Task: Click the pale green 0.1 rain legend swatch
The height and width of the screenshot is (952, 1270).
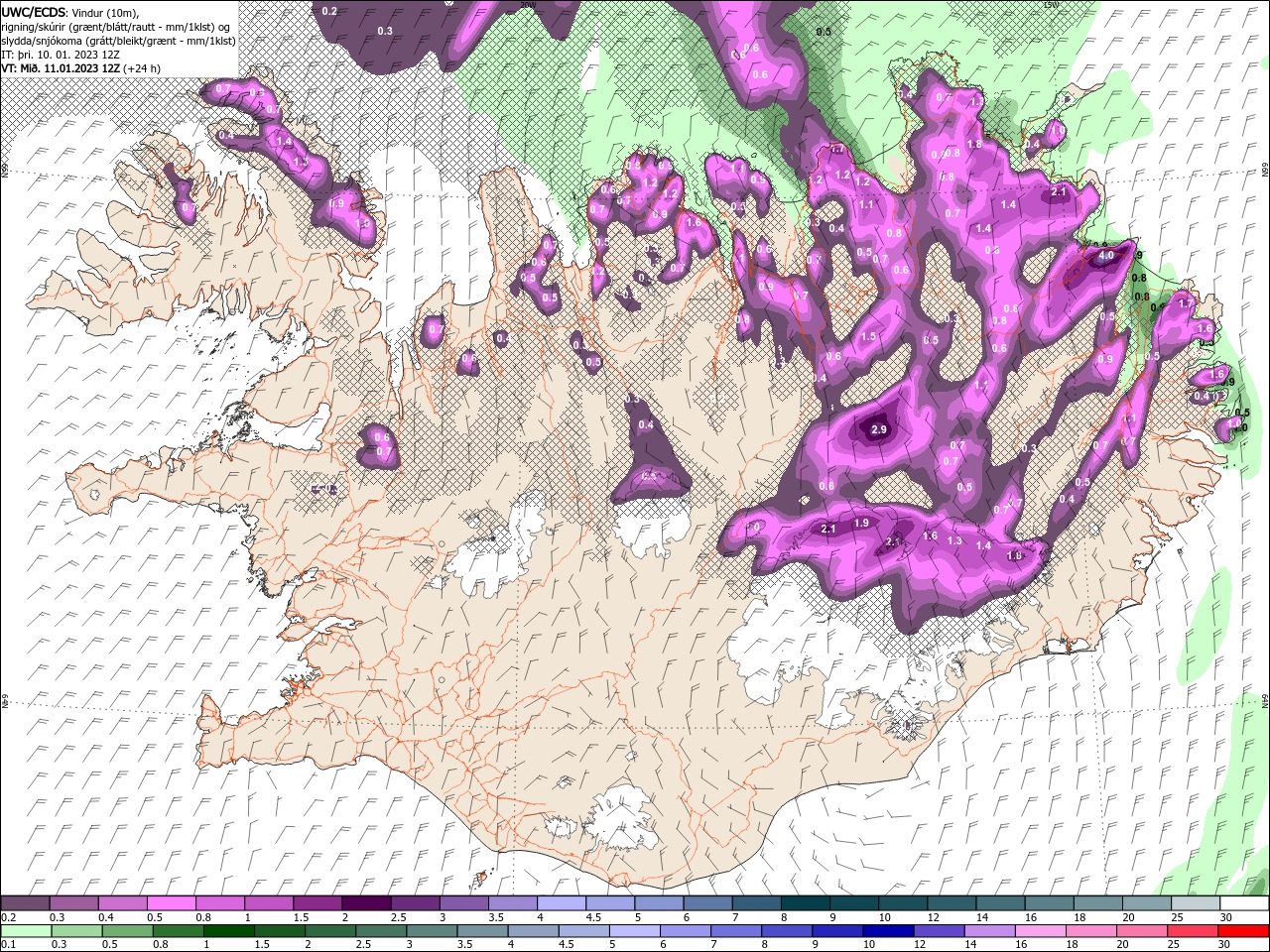Action: click(x=25, y=931)
